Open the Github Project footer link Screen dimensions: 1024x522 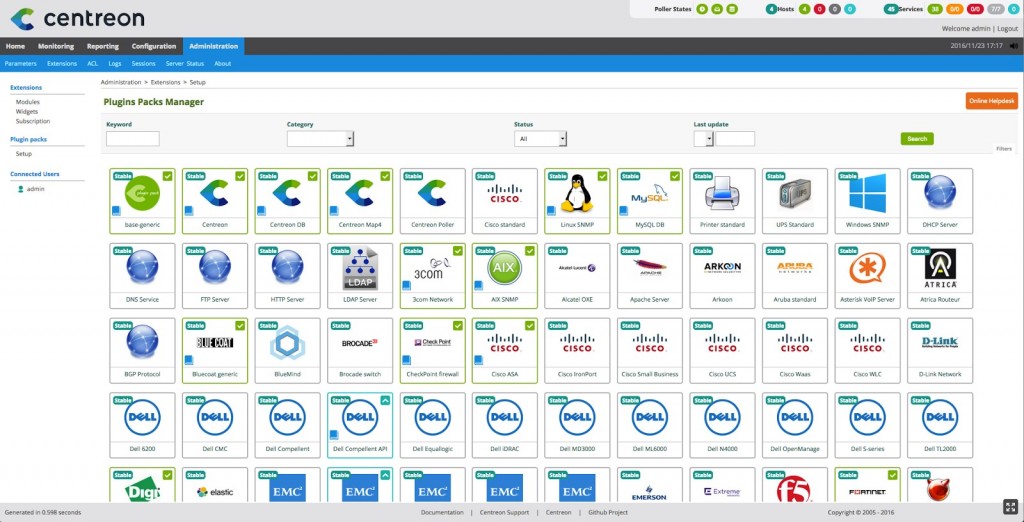pos(608,512)
